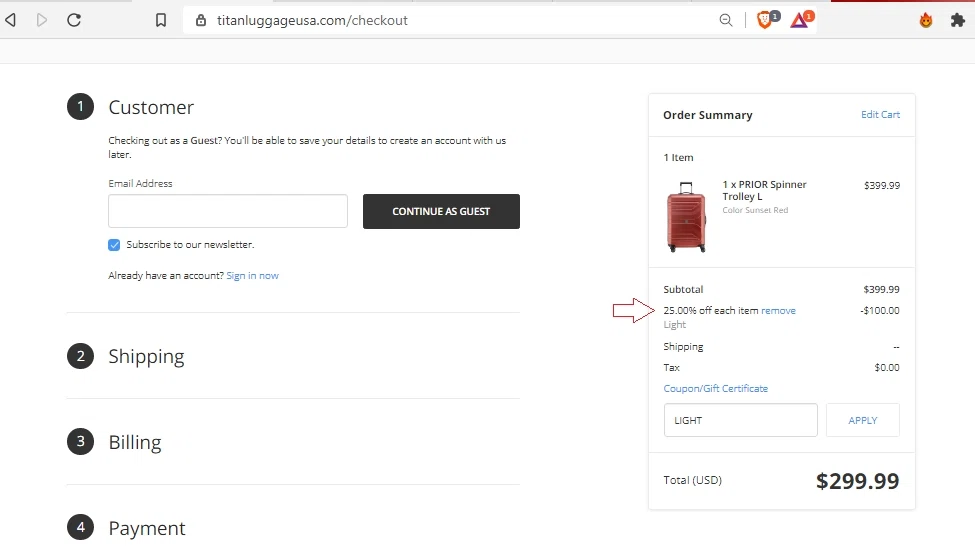The height and width of the screenshot is (557, 975).
Task: Open the extensions puzzle piece menu
Action: [x=958, y=20]
